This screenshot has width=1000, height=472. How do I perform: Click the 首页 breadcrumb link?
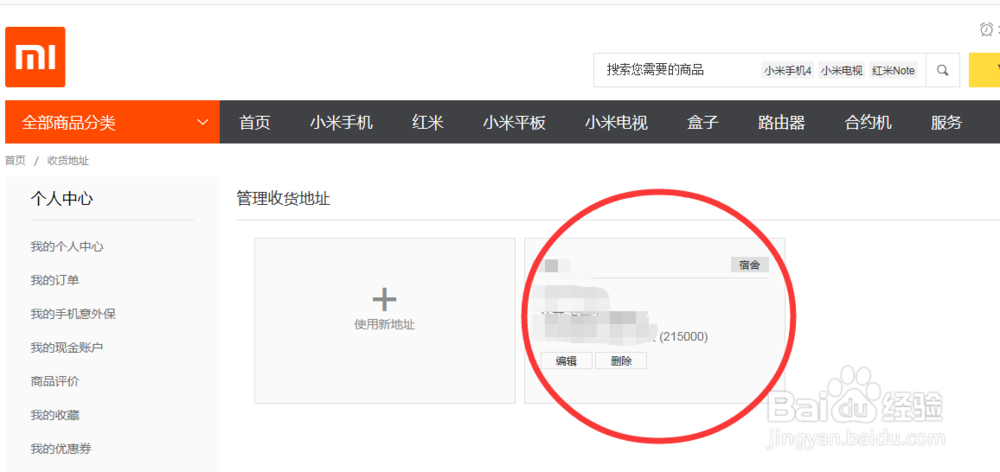pyautogui.click(x=15, y=161)
